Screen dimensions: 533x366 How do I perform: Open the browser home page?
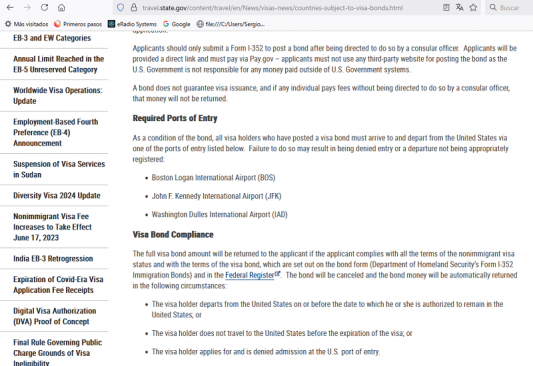point(61,7)
